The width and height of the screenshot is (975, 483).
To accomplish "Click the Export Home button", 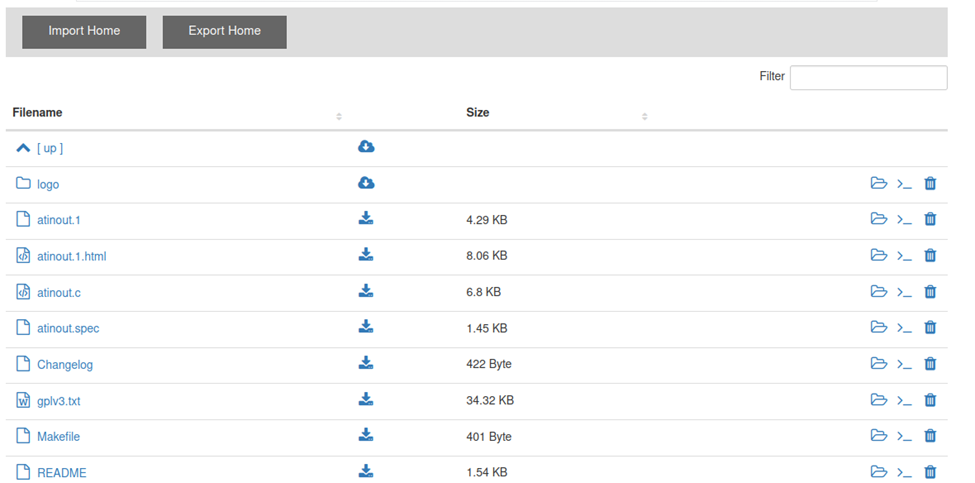I will click(x=224, y=32).
